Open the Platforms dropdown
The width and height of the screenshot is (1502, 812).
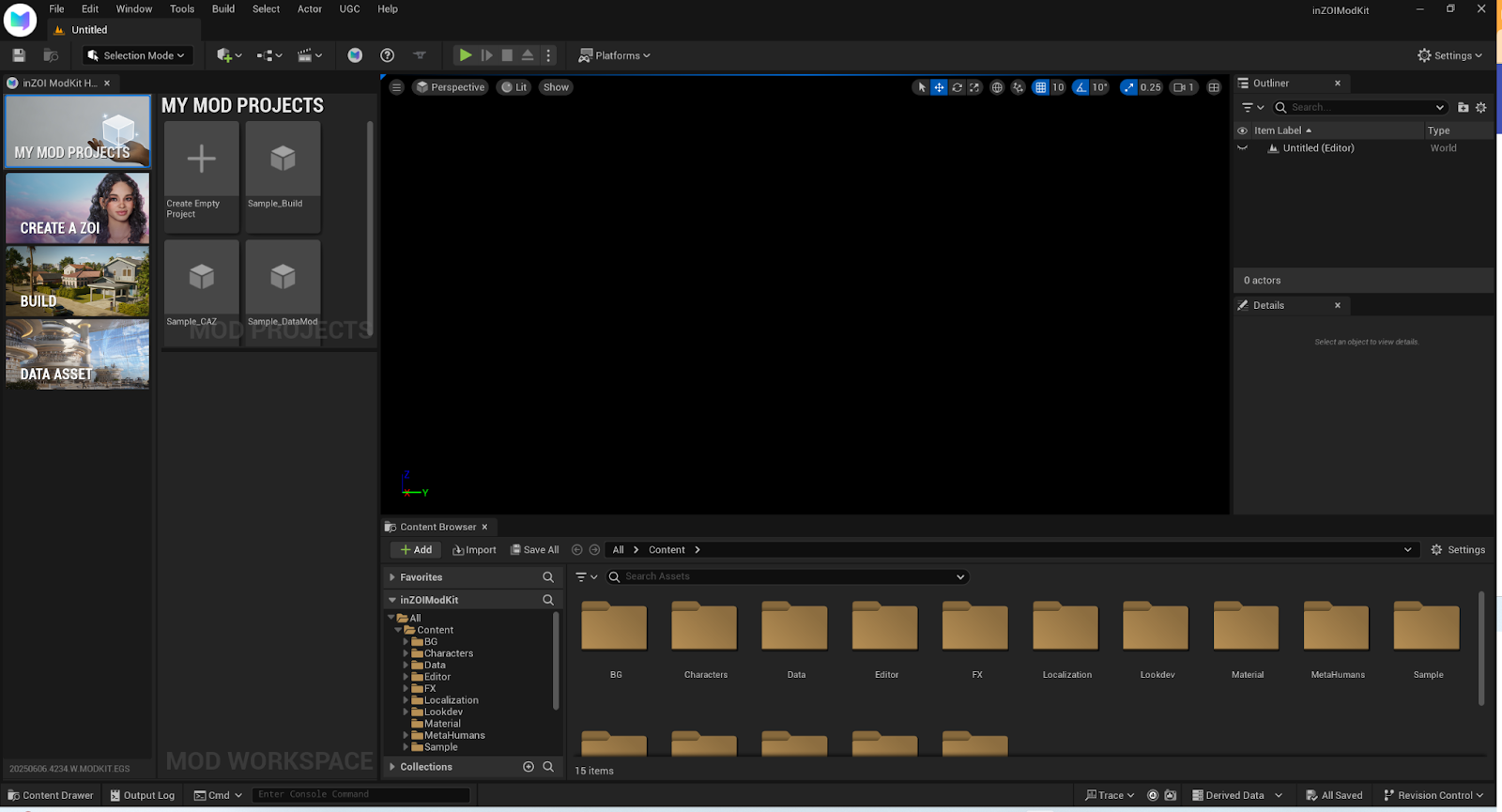[614, 55]
